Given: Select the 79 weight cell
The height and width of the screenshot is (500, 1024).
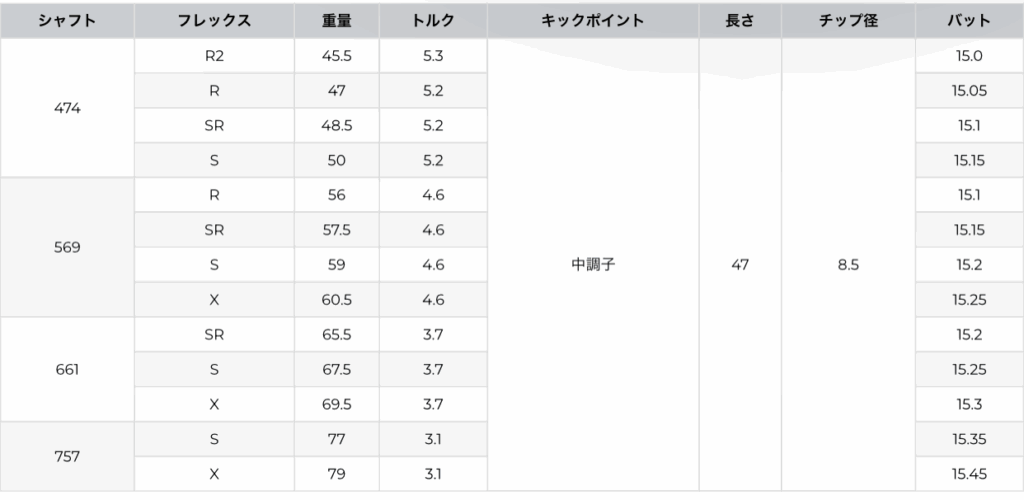Looking at the screenshot, I should pos(336,474).
